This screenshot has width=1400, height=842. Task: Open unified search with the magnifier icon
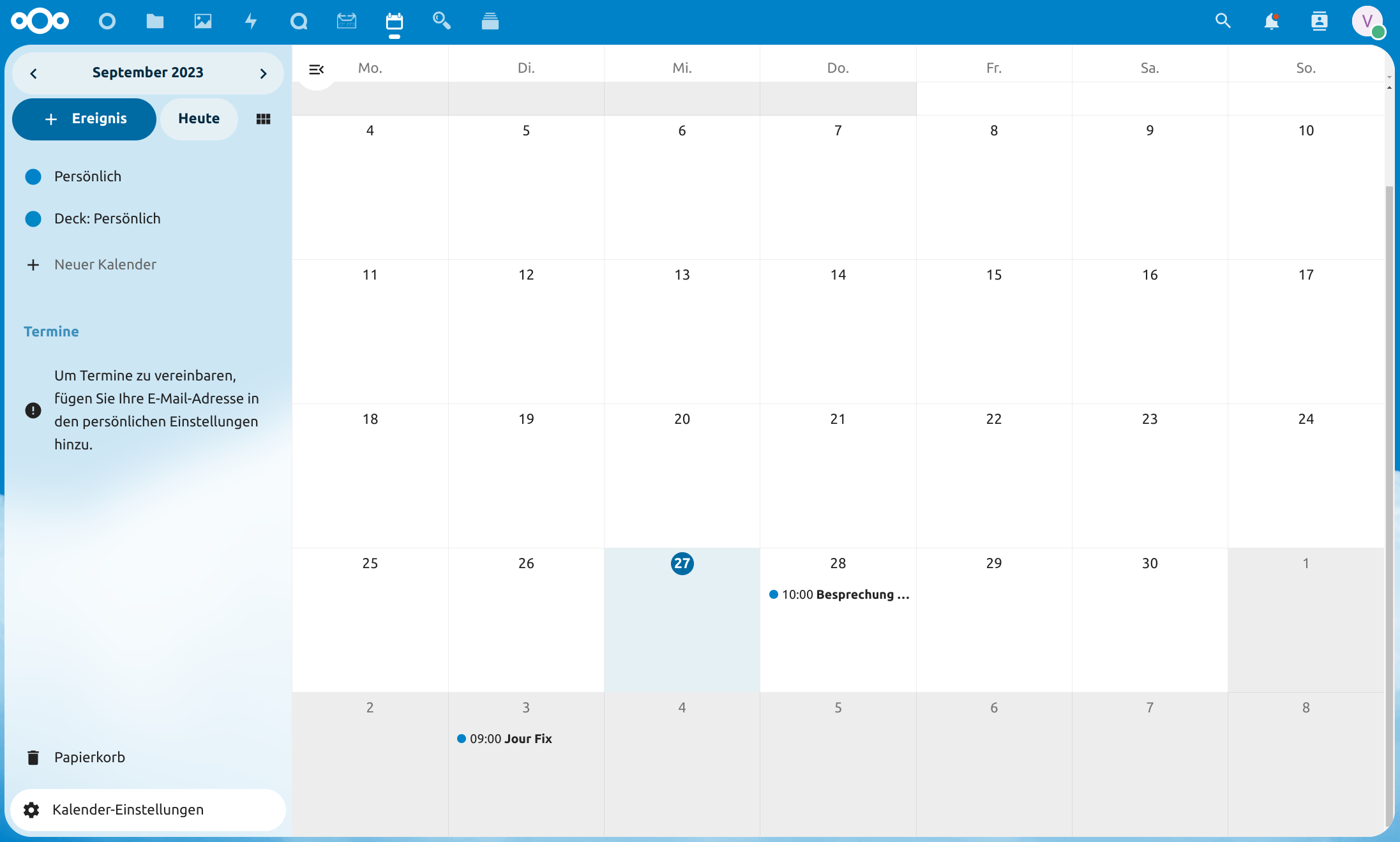[x=1223, y=21]
